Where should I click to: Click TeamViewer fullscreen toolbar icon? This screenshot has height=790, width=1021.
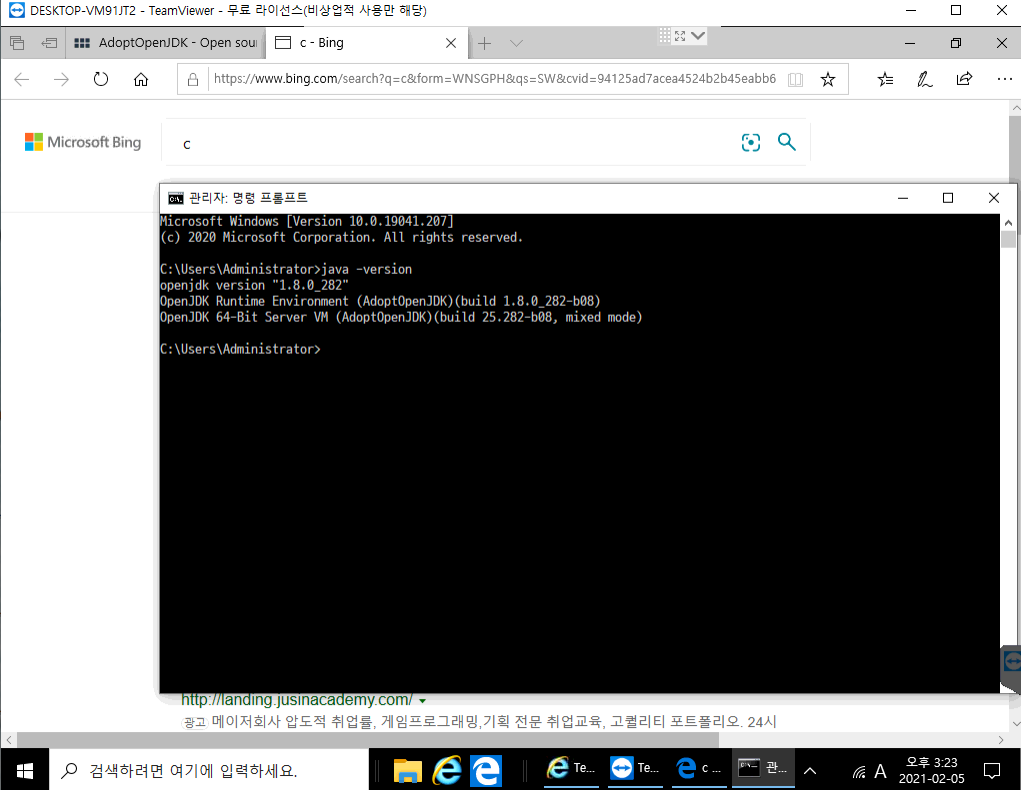680,36
